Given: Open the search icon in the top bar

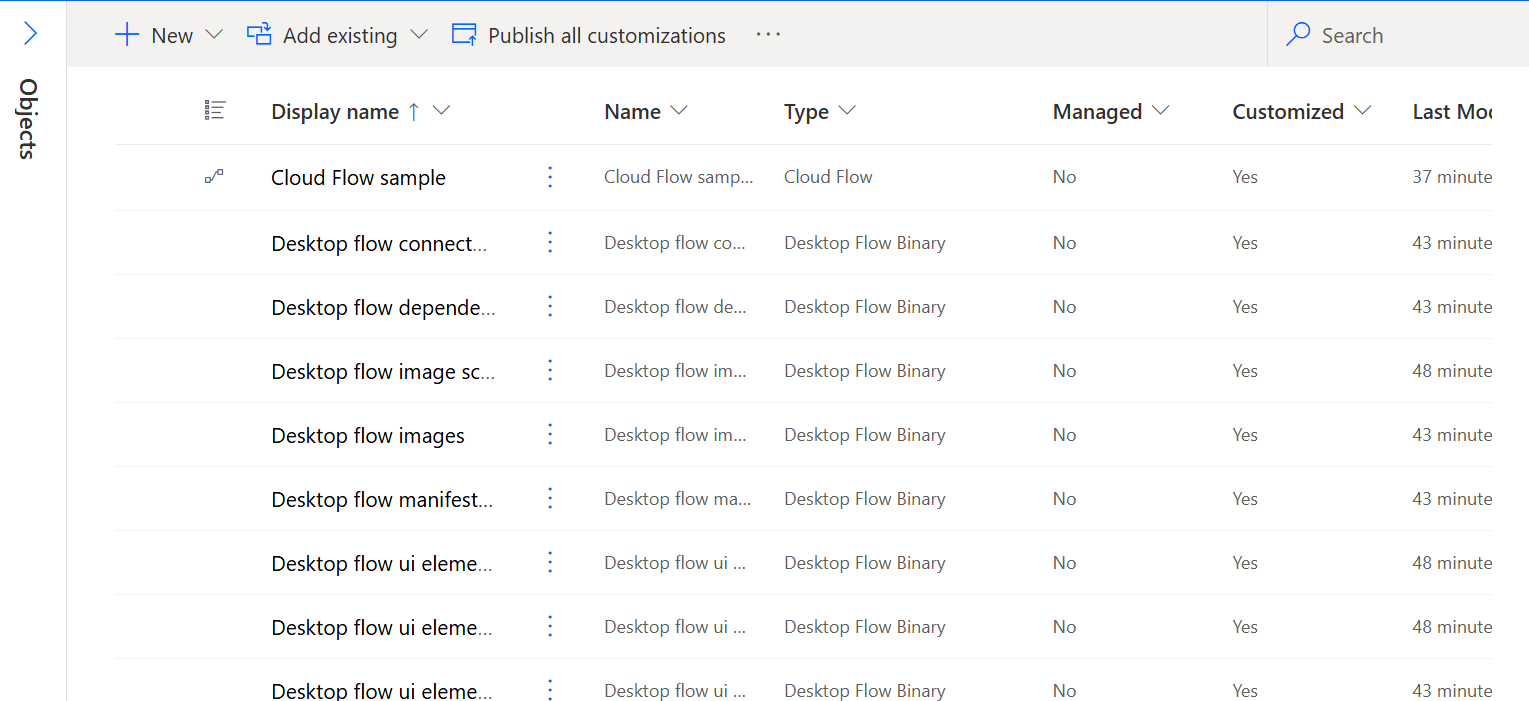Looking at the screenshot, I should [x=1298, y=34].
